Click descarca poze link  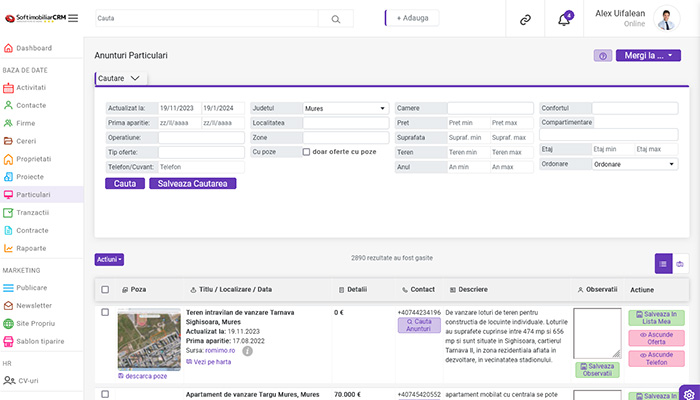tap(143, 376)
